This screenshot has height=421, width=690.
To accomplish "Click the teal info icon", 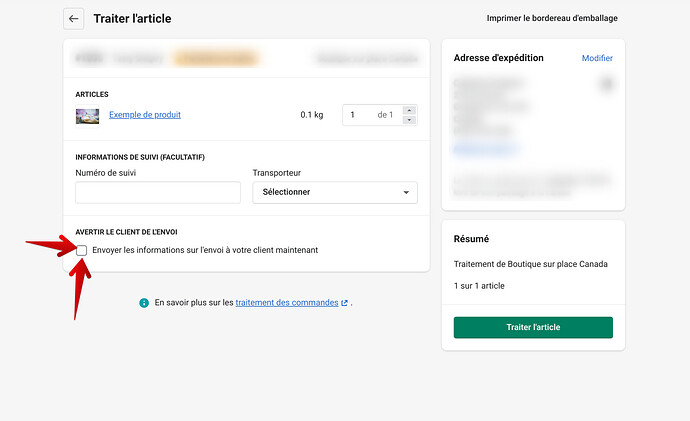I will click(x=144, y=302).
